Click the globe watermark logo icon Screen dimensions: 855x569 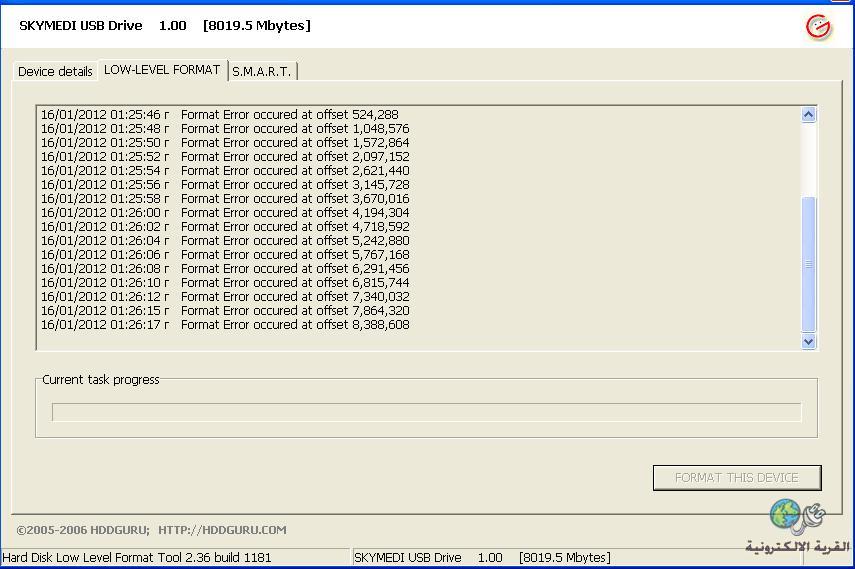click(786, 515)
